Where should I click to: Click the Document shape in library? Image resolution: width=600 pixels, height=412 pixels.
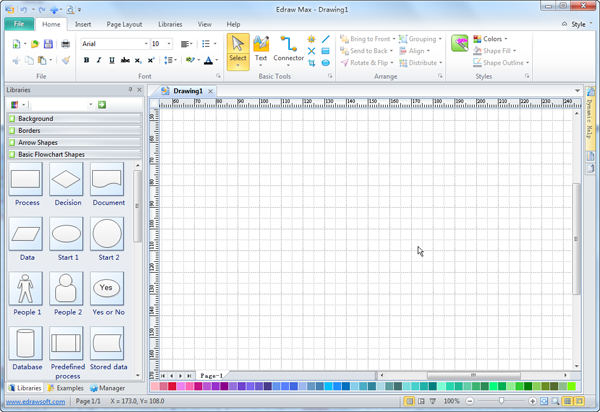click(x=108, y=184)
